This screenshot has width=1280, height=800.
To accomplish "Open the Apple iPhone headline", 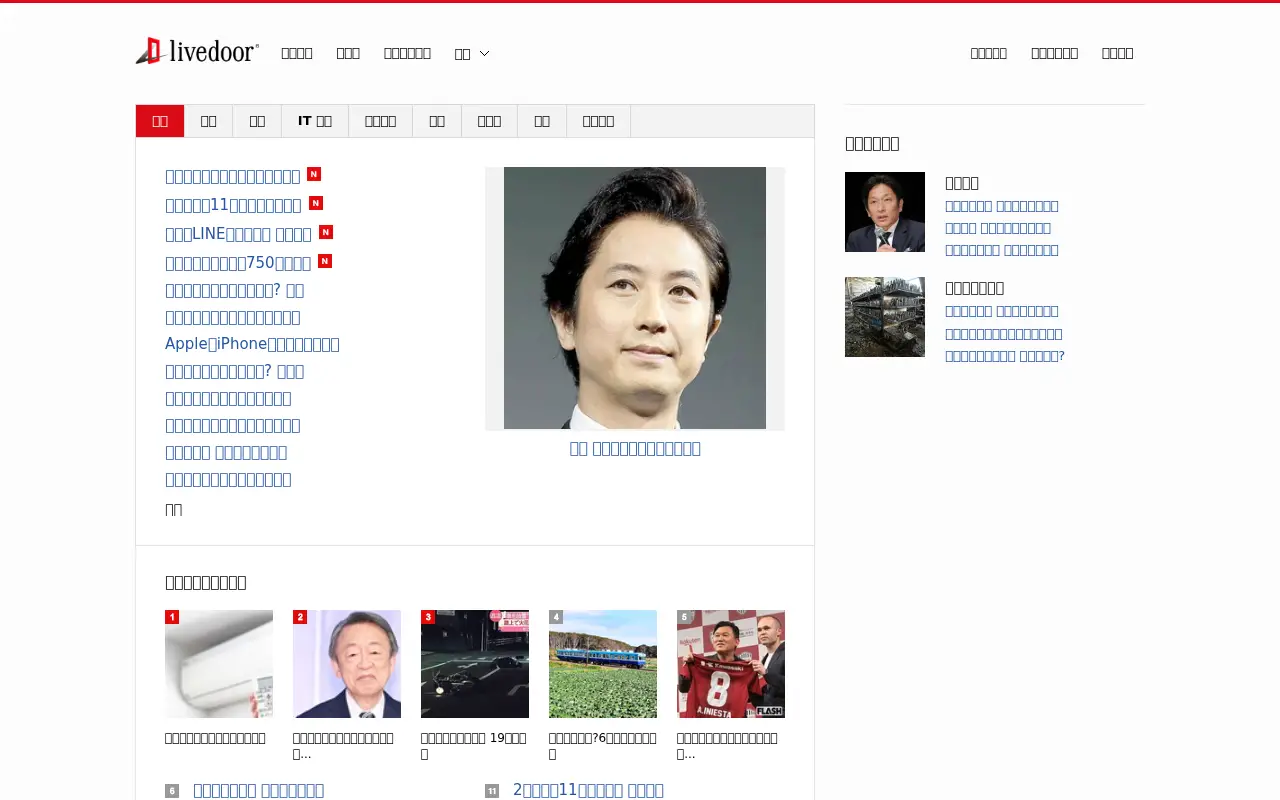I will [x=252, y=344].
